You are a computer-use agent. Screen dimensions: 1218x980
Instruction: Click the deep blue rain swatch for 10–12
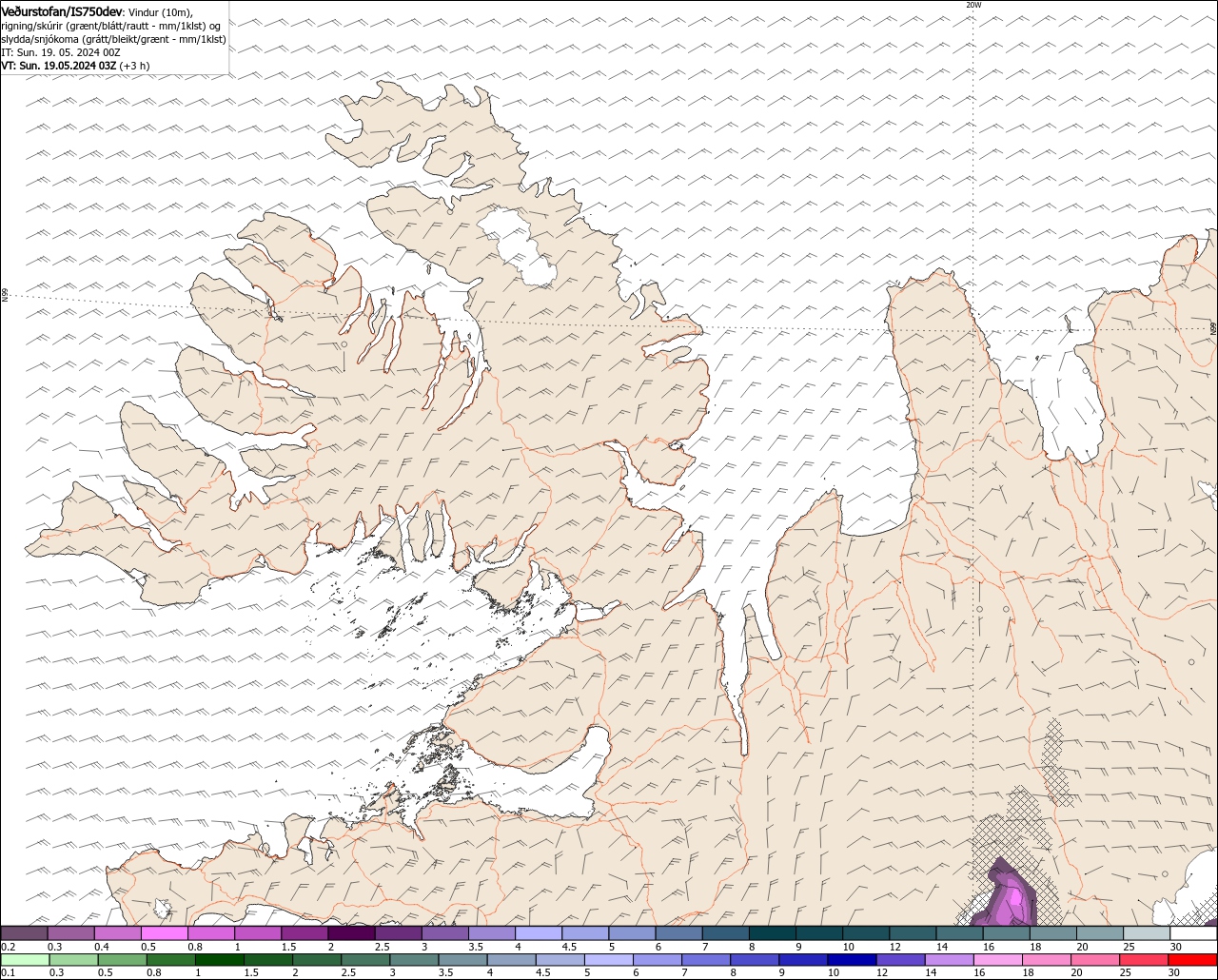pos(853,959)
